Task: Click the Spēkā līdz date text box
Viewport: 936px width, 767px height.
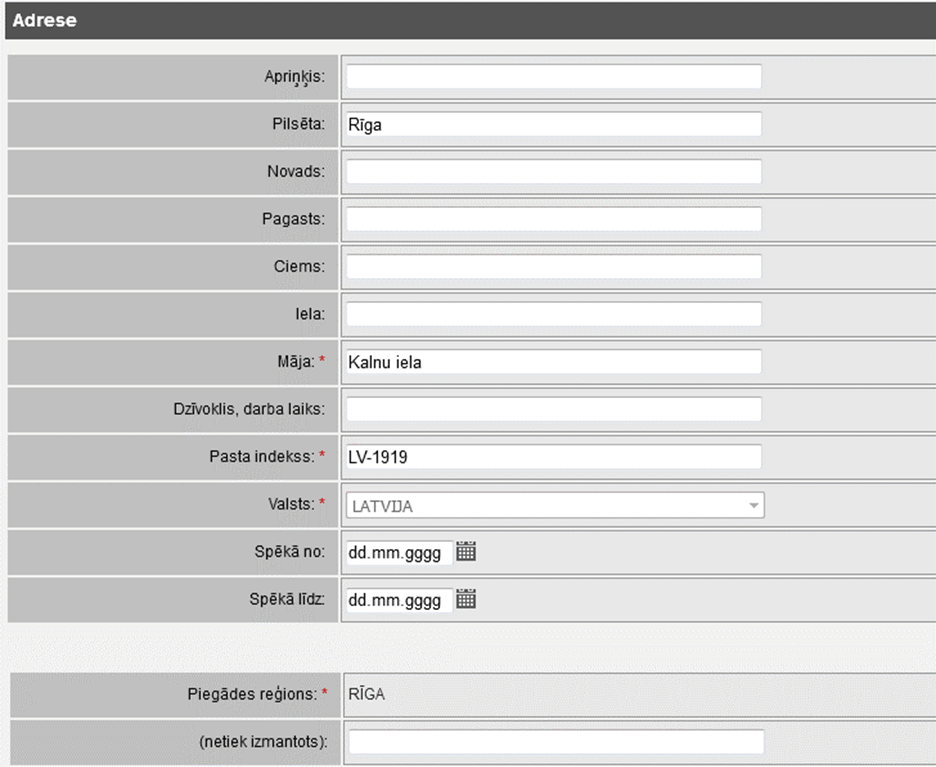Action: (x=397, y=600)
